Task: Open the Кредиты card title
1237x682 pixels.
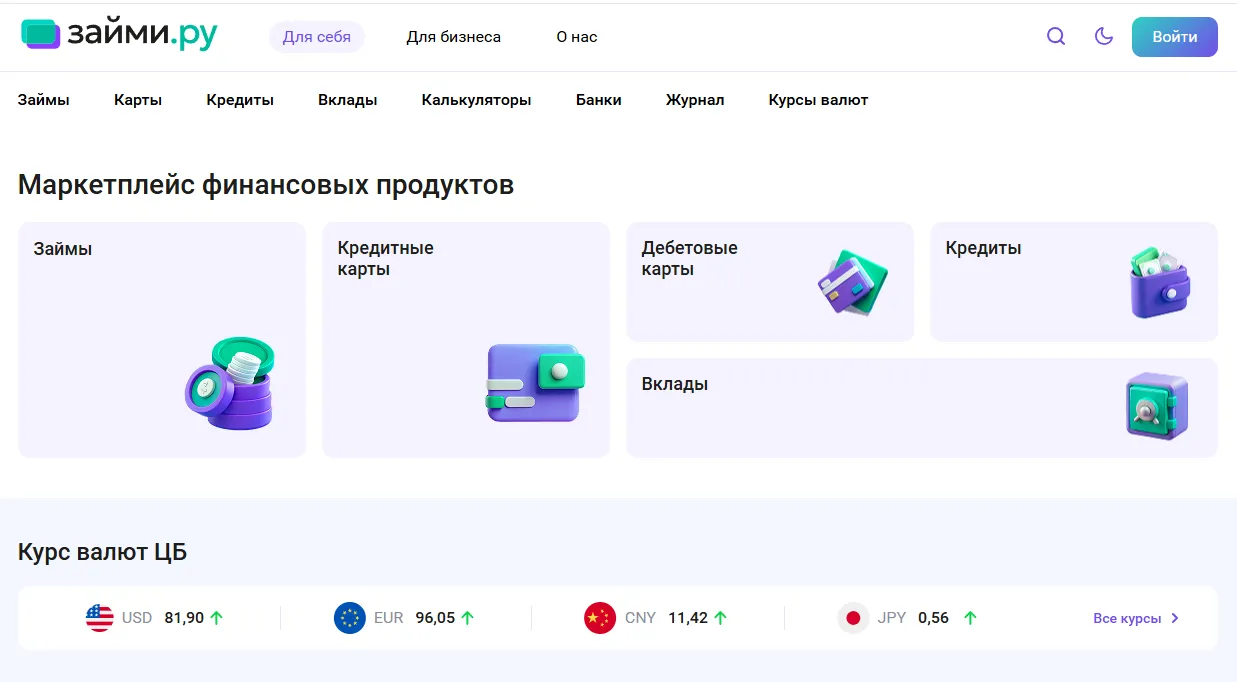Action: click(x=984, y=248)
